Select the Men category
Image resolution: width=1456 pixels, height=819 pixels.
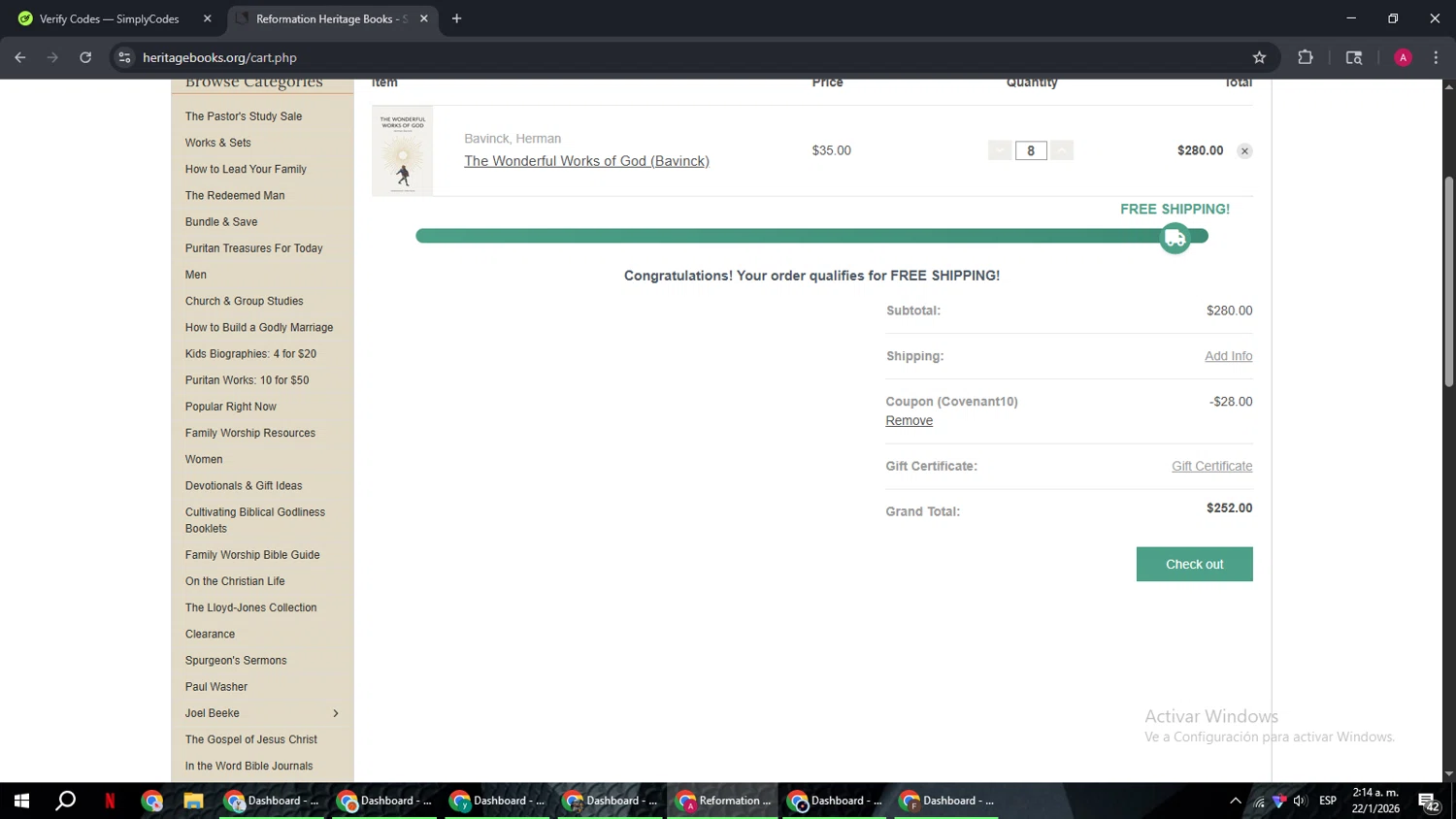(x=196, y=275)
